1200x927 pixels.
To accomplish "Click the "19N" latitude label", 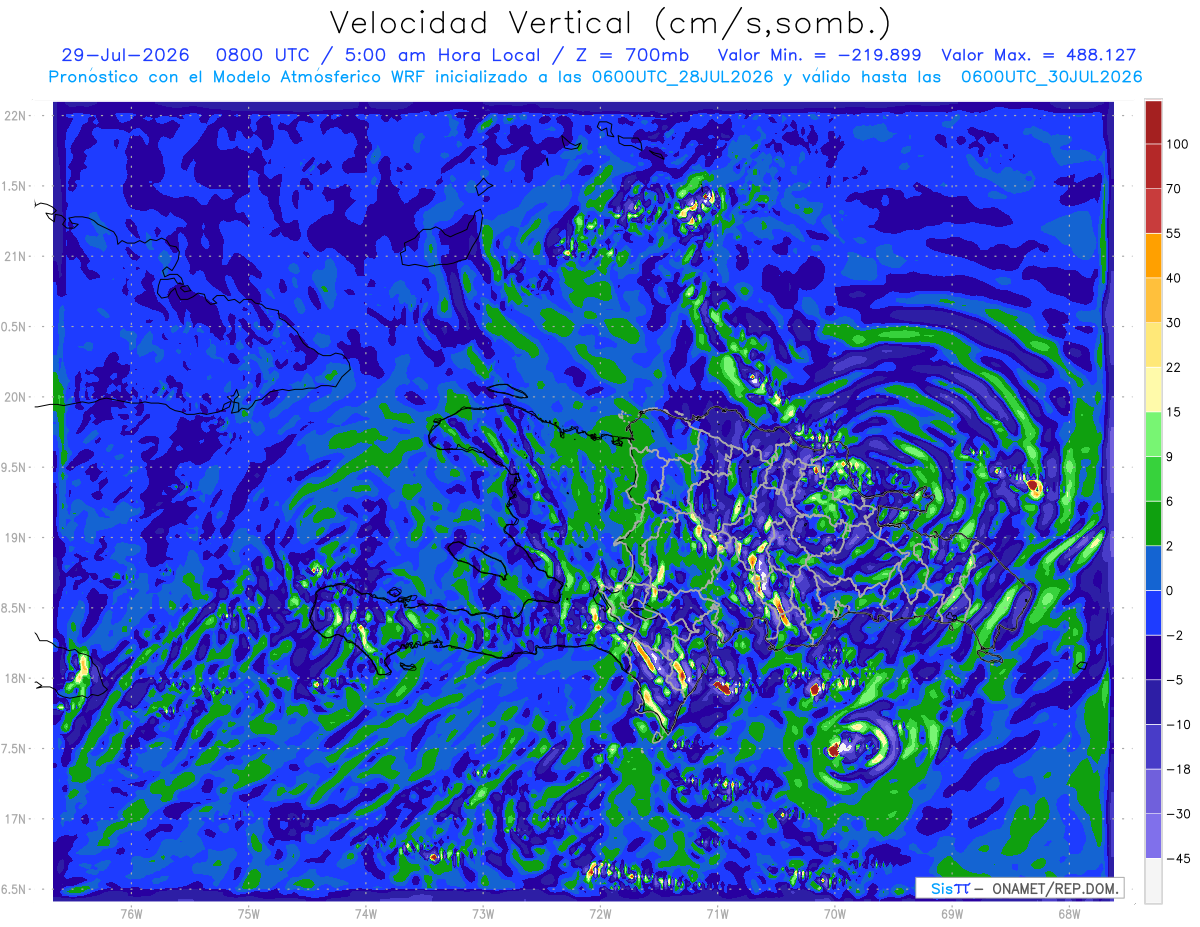I will [16, 537].
